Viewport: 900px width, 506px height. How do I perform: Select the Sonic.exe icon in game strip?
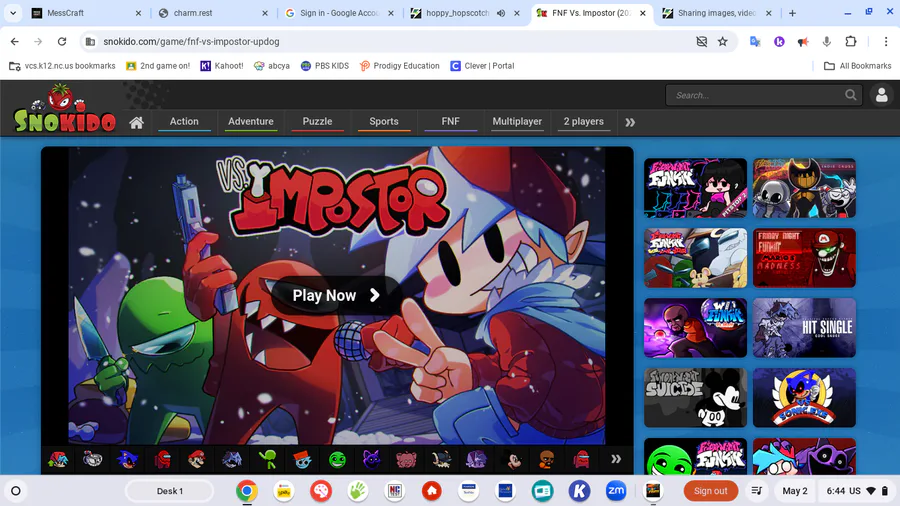127,459
